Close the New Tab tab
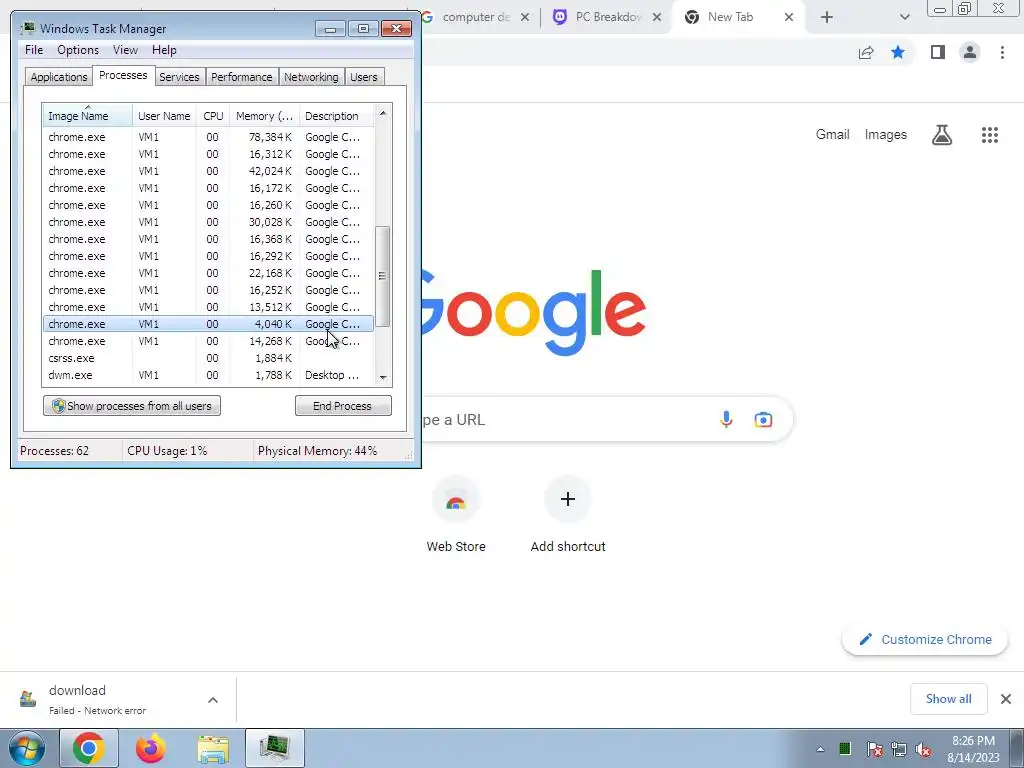The height and width of the screenshot is (768, 1024). pyautogui.click(x=789, y=17)
